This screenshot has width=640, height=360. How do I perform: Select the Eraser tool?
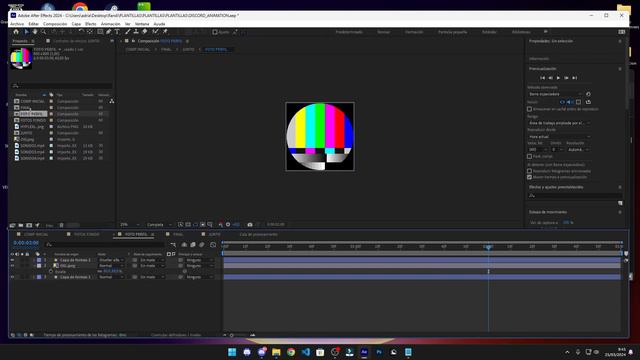click(144, 31)
